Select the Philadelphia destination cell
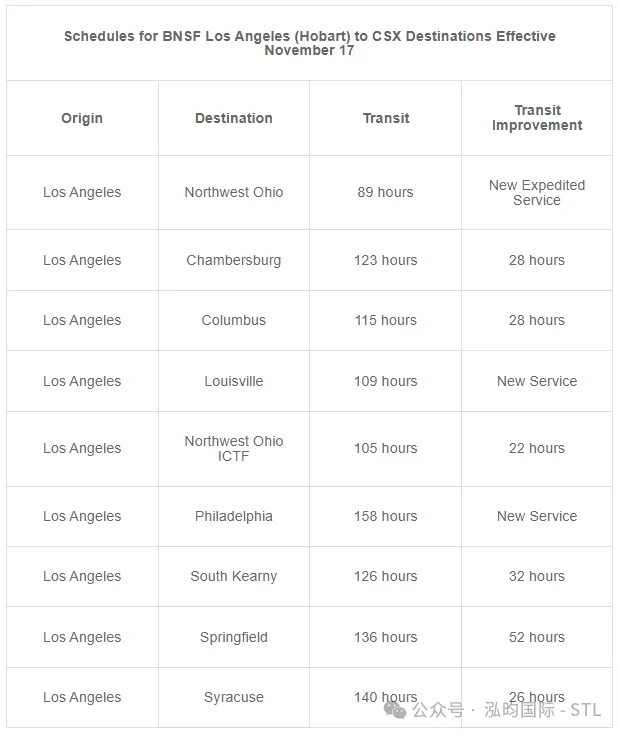This screenshot has width=620, height=735. click(x=234, y=516)
